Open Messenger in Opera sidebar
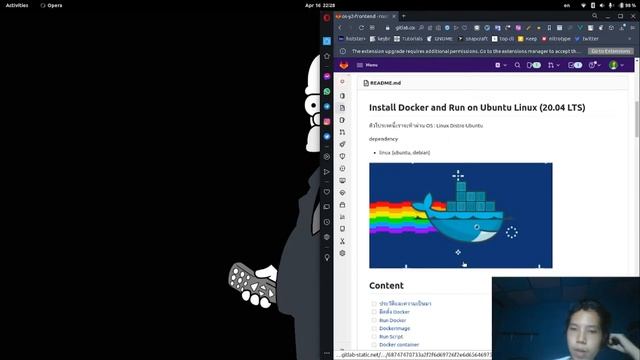 (327, 76)
